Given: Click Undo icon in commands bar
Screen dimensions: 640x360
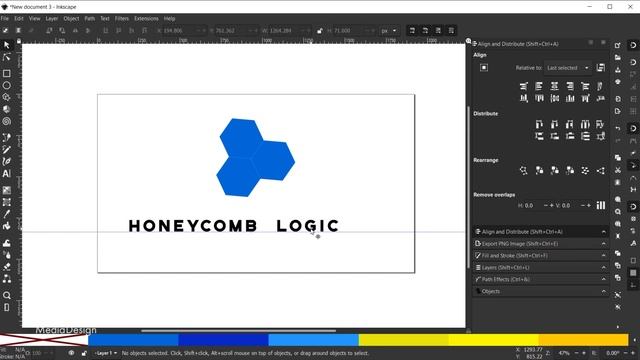Looking at the screenshot, I should click(618, 128).
